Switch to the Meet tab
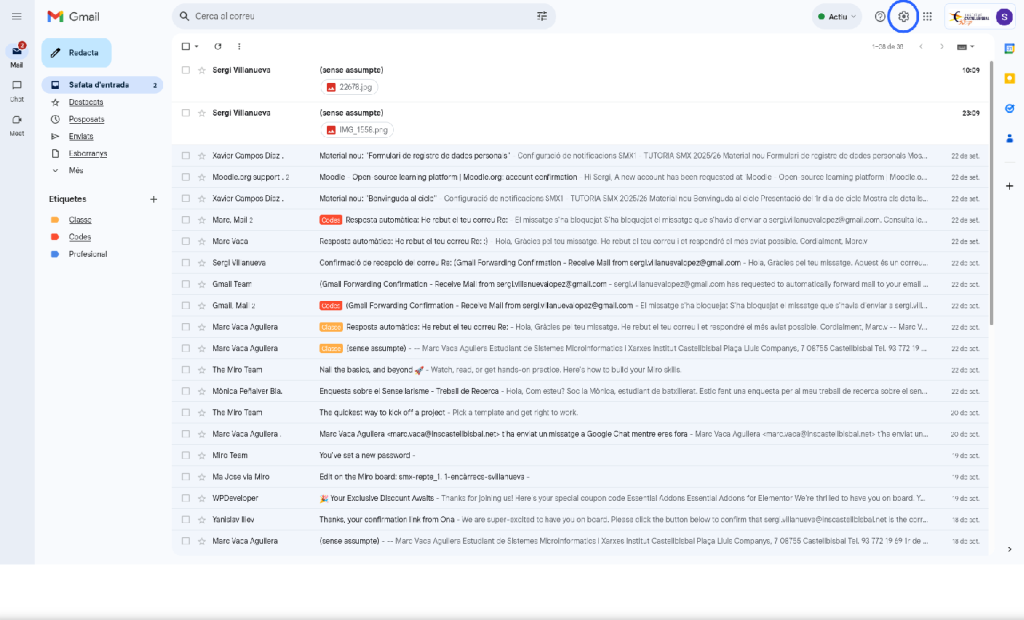The width and height of the screenshot is (1024, 620). click(17, 123)
